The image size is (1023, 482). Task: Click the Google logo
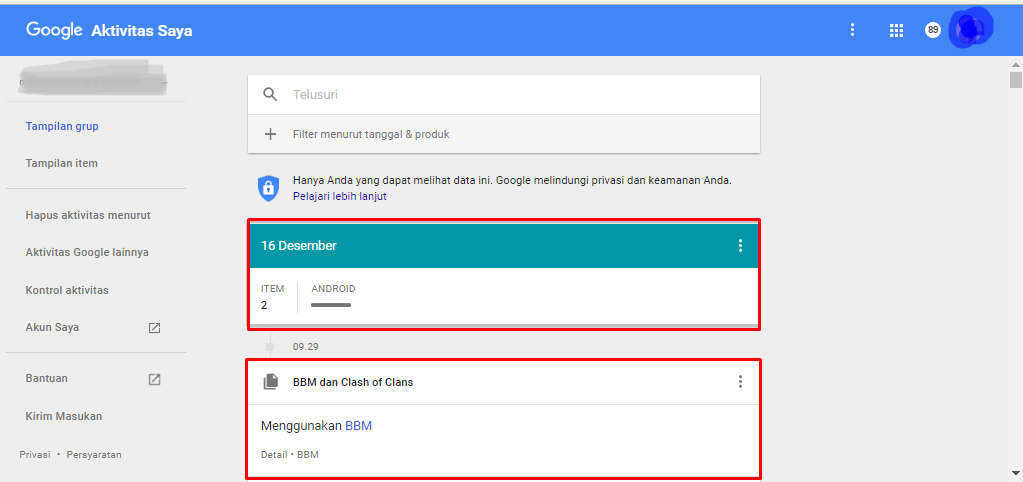[54, 30]
